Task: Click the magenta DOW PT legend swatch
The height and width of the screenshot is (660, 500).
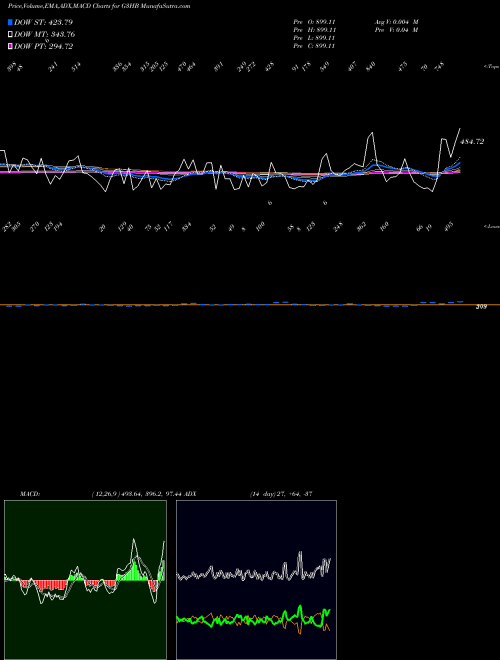Action: [10, 46]
